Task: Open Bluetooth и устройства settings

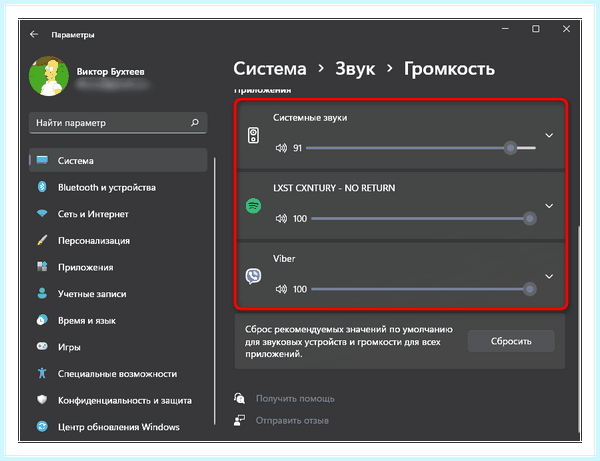Action: [107, 187]
